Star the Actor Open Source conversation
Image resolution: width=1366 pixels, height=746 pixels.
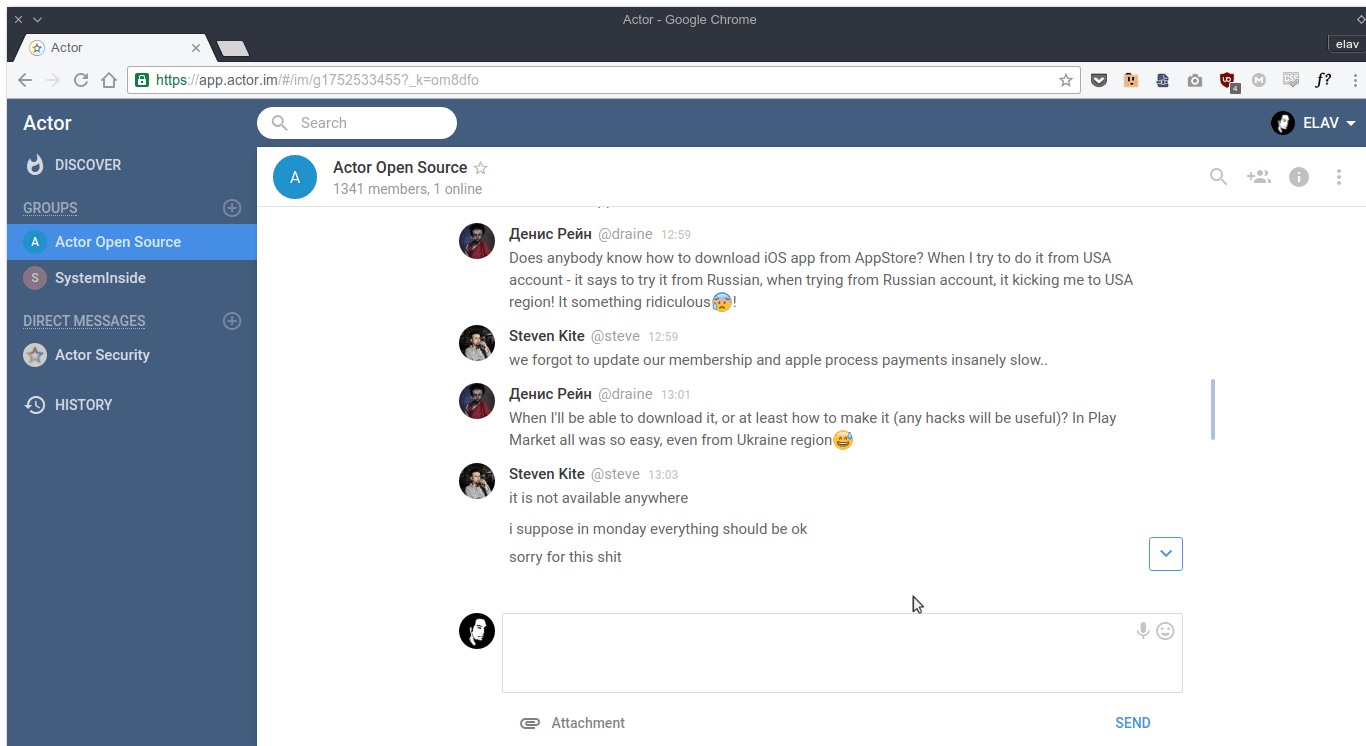point(481,168)
